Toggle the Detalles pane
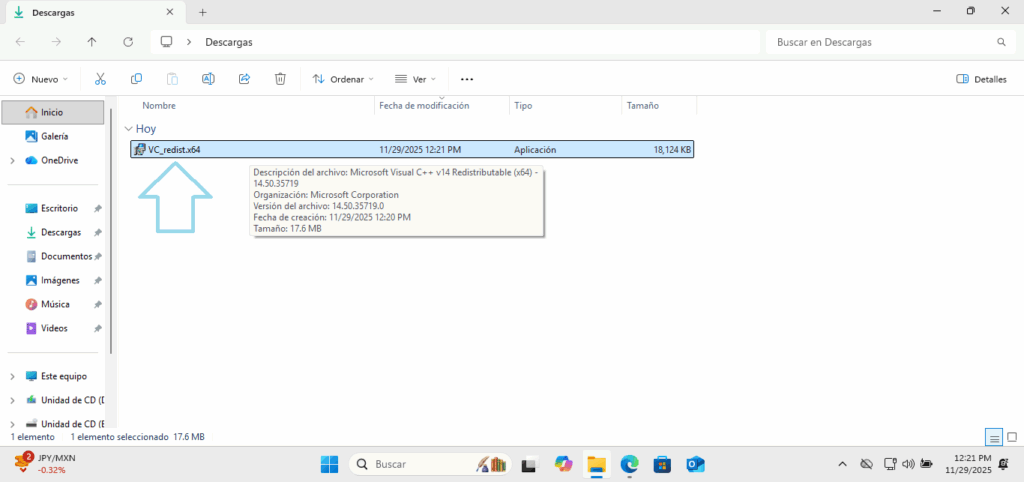The image size is (1024, 482). pyautogui.click(x=981, y=79)
